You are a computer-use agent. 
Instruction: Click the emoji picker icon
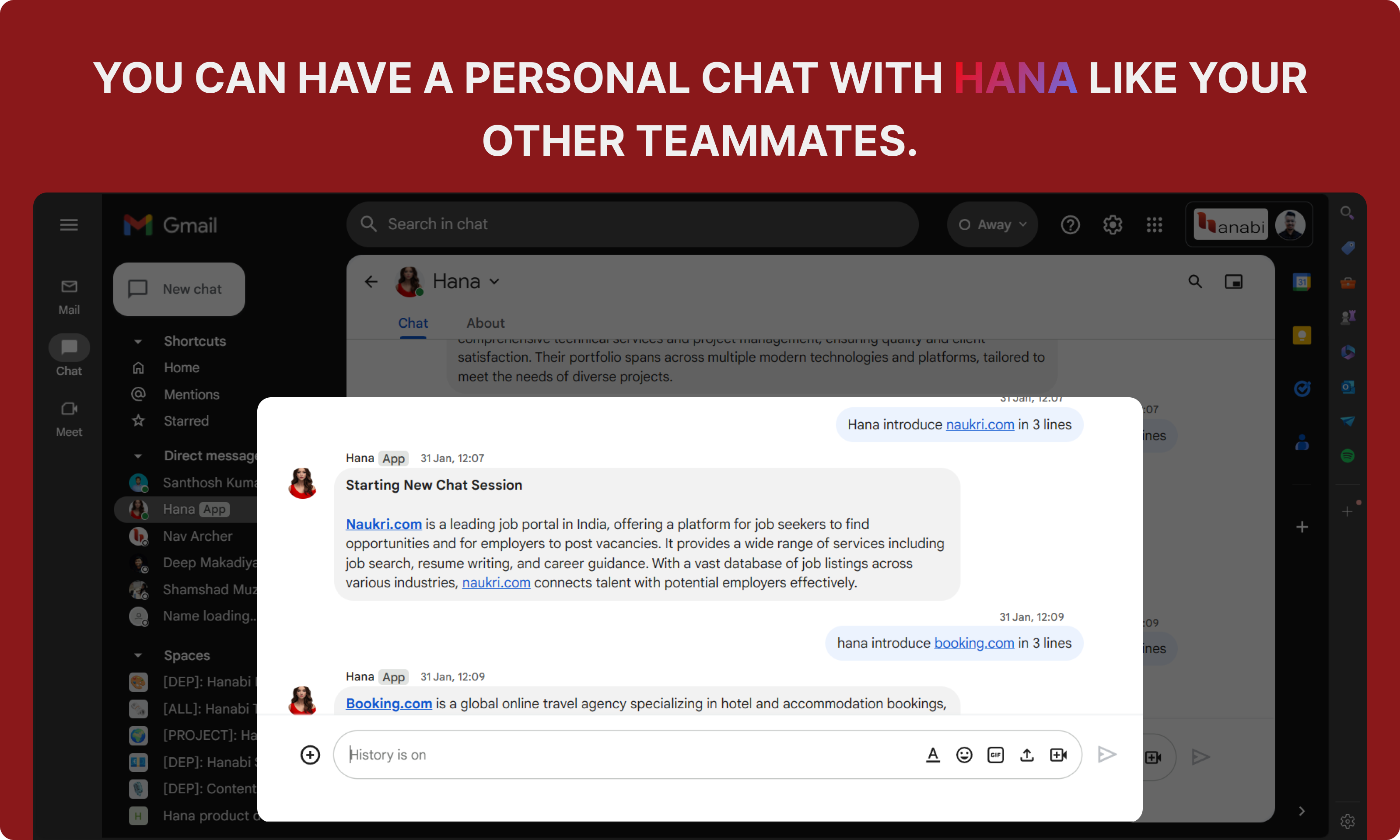(x=964, y=755)
